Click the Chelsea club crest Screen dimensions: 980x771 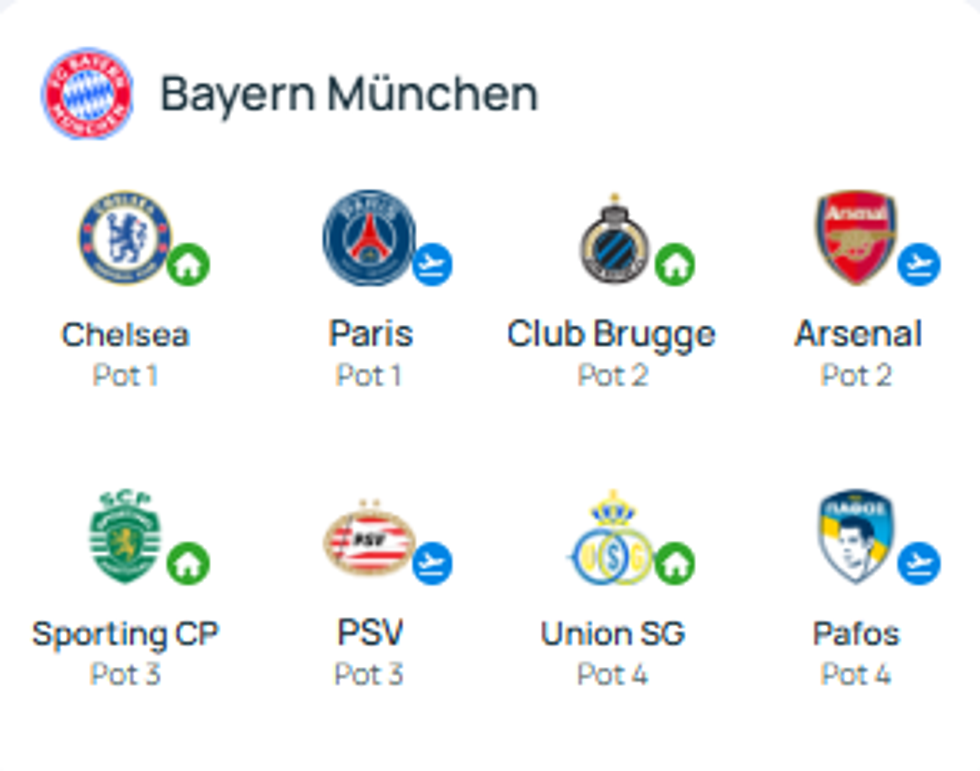point(125,238)
